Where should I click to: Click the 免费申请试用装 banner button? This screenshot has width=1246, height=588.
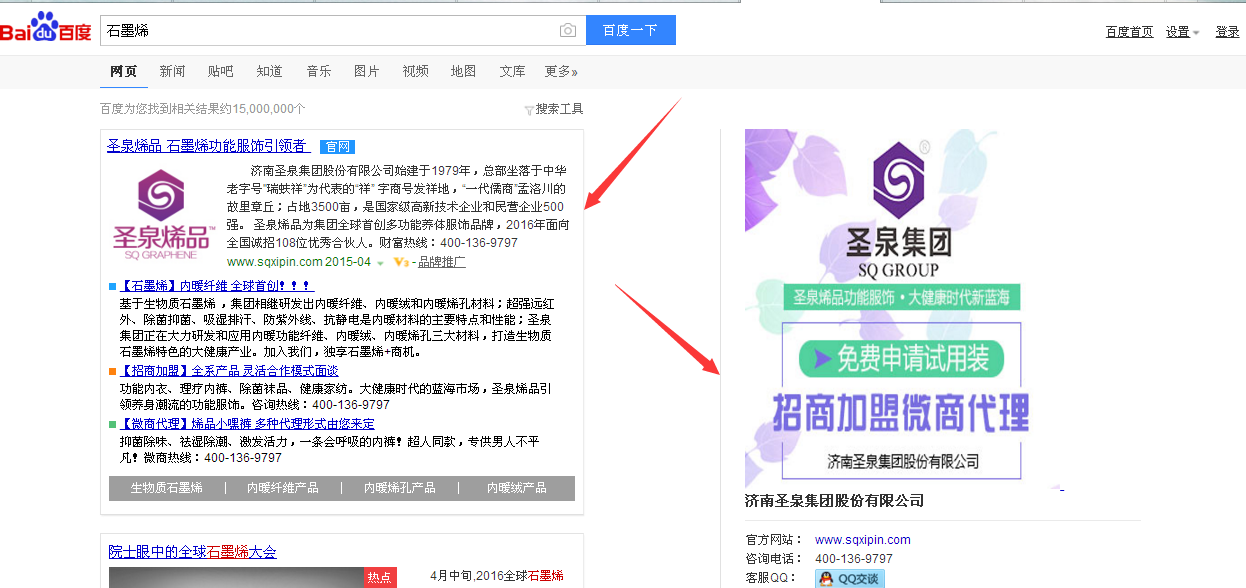[901, 358]
